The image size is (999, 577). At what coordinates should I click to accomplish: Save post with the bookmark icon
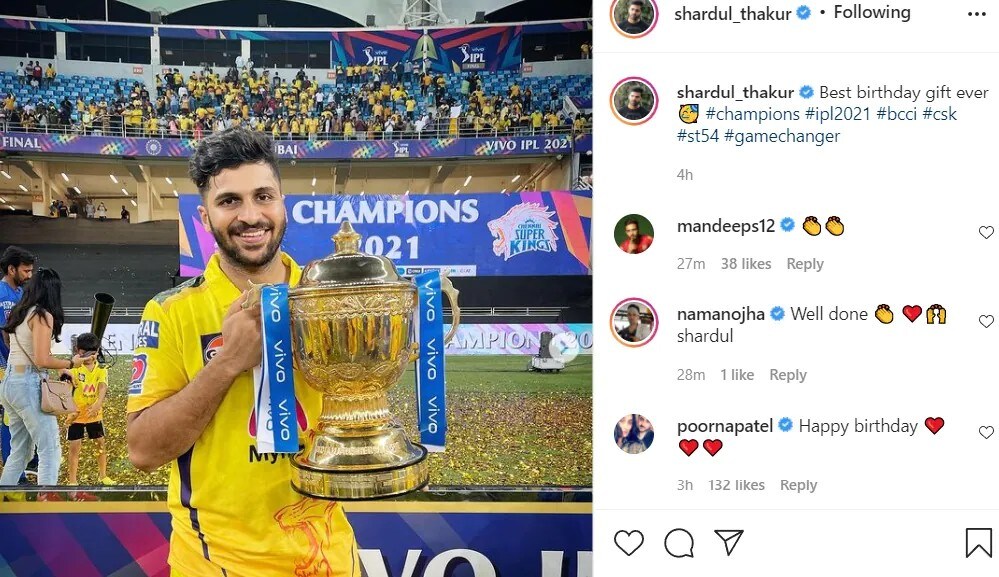tap(978, 543)
